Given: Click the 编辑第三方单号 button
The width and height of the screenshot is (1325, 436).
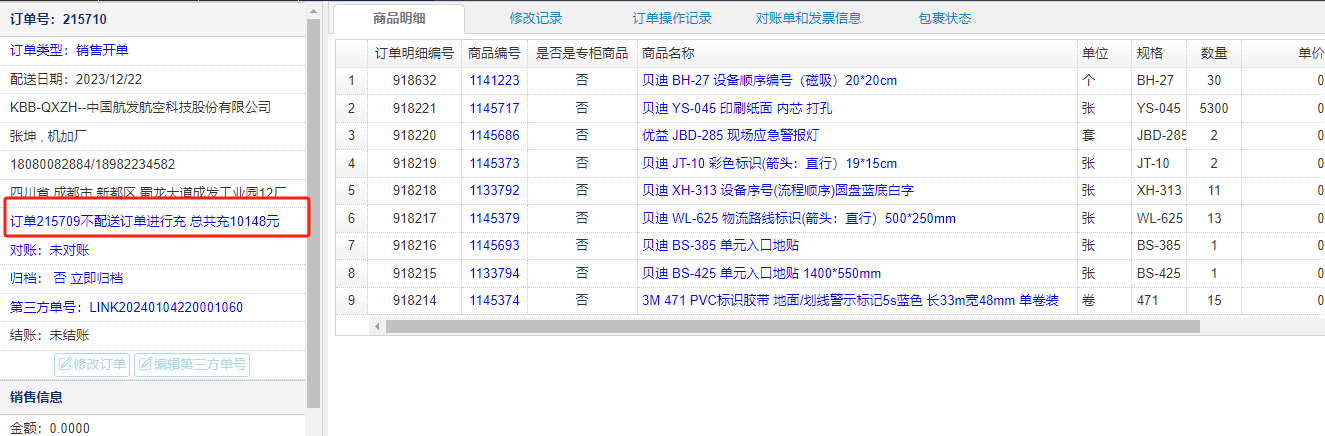Looking at the screenshot, I should coord(192,365).
